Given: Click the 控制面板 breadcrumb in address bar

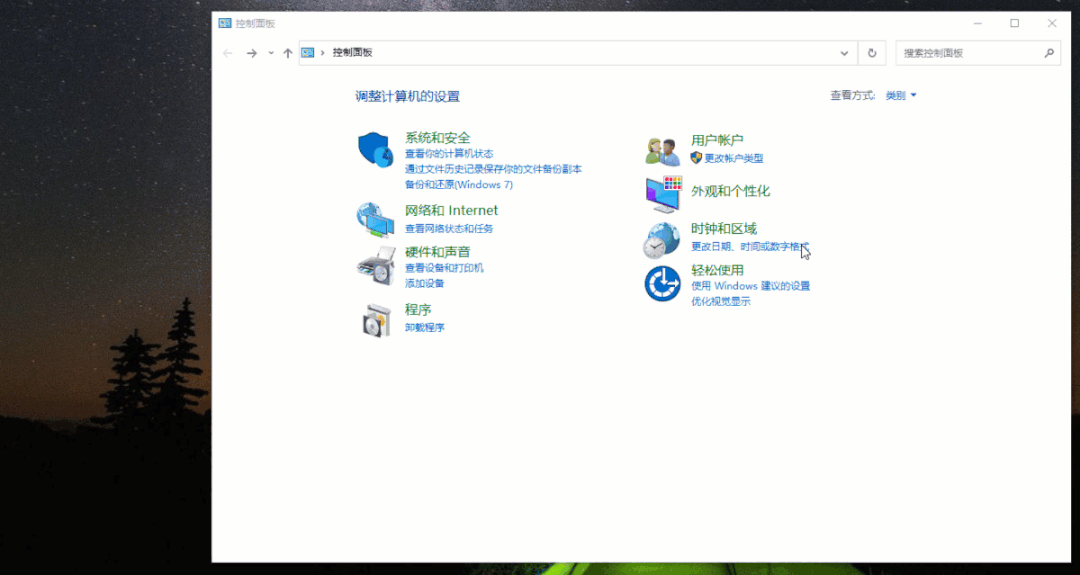Looking at the screenshot, I should 352,52.
